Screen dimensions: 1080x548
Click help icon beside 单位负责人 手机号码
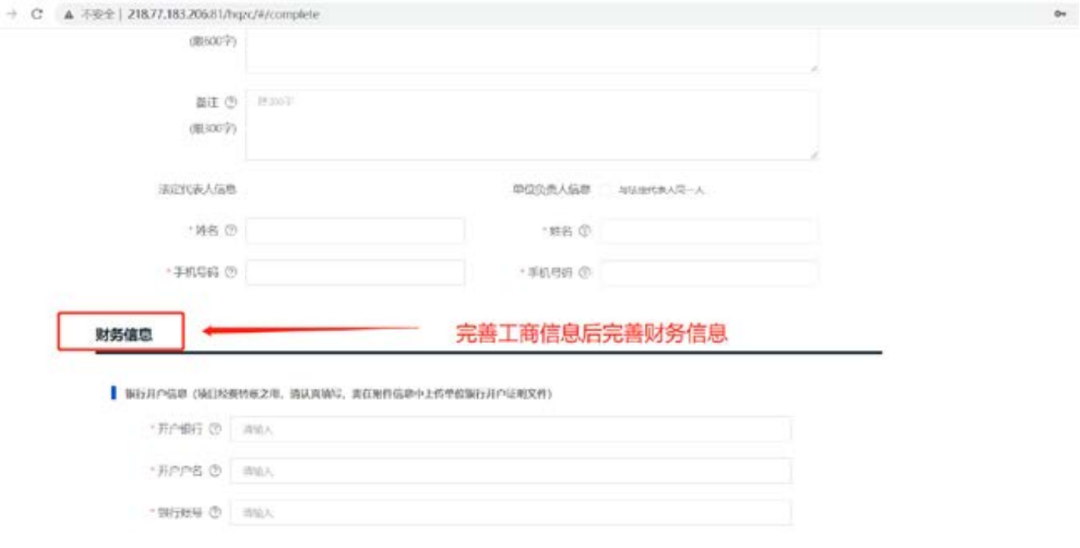(x=585, y=273)
